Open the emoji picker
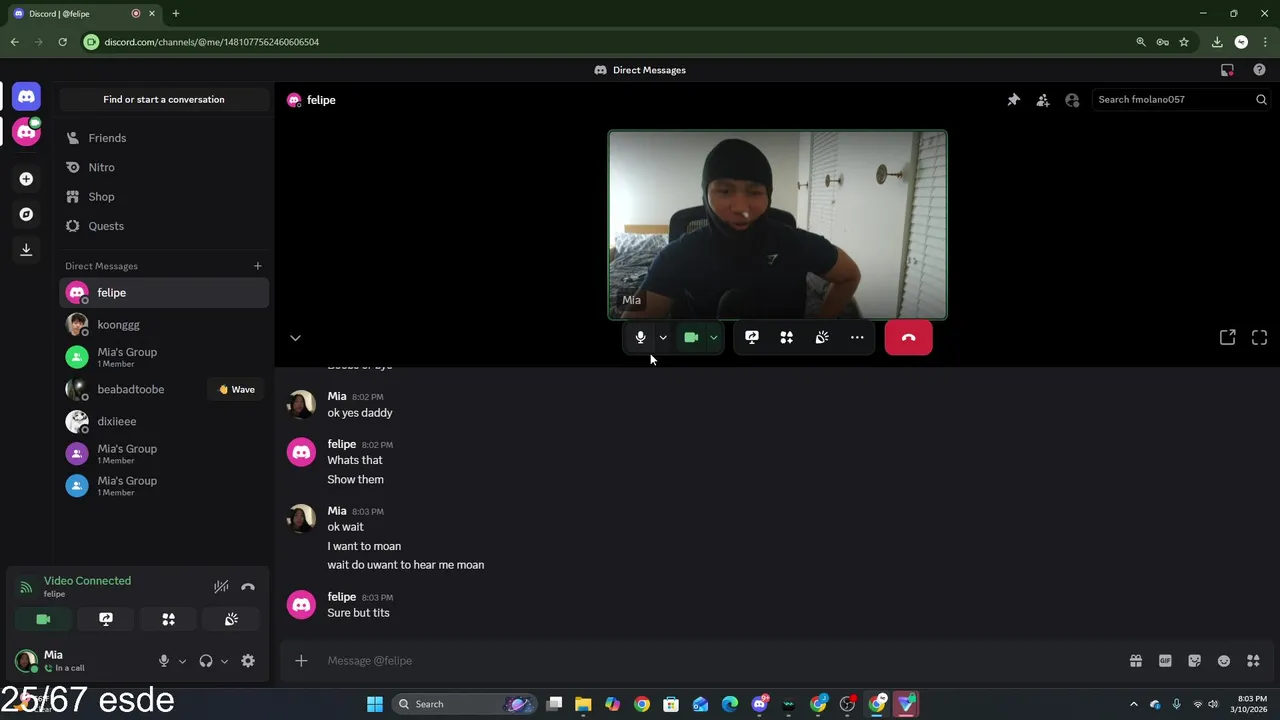The height and width of the screenshot is (720, 1280). [1224, 661]
